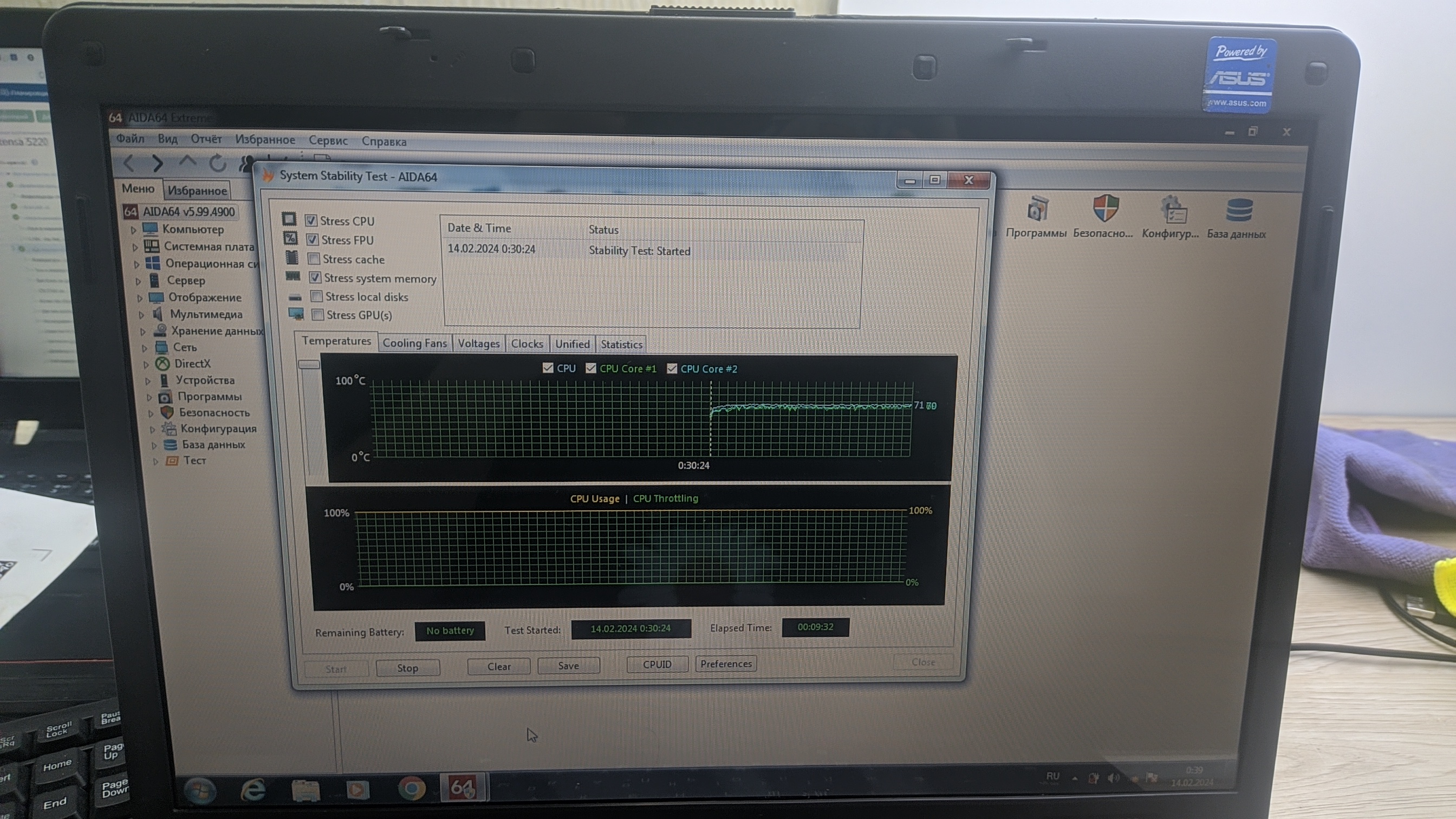
Task: Open the Избранное sidebar tab
Action: (x=197, y=191)
